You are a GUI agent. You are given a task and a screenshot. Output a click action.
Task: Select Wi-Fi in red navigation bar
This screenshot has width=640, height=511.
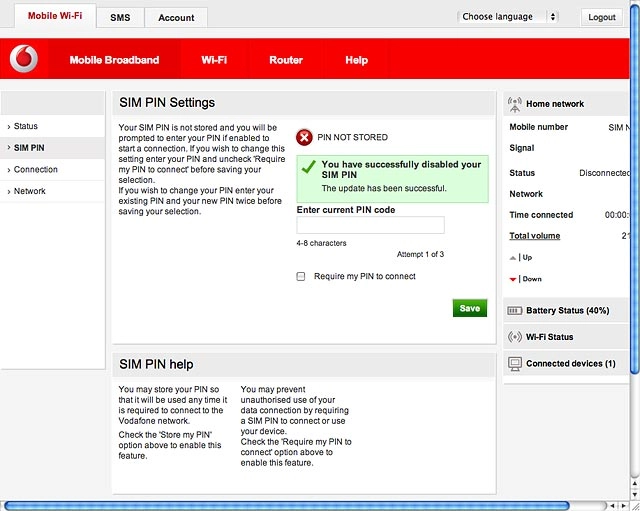coord(214,60)
